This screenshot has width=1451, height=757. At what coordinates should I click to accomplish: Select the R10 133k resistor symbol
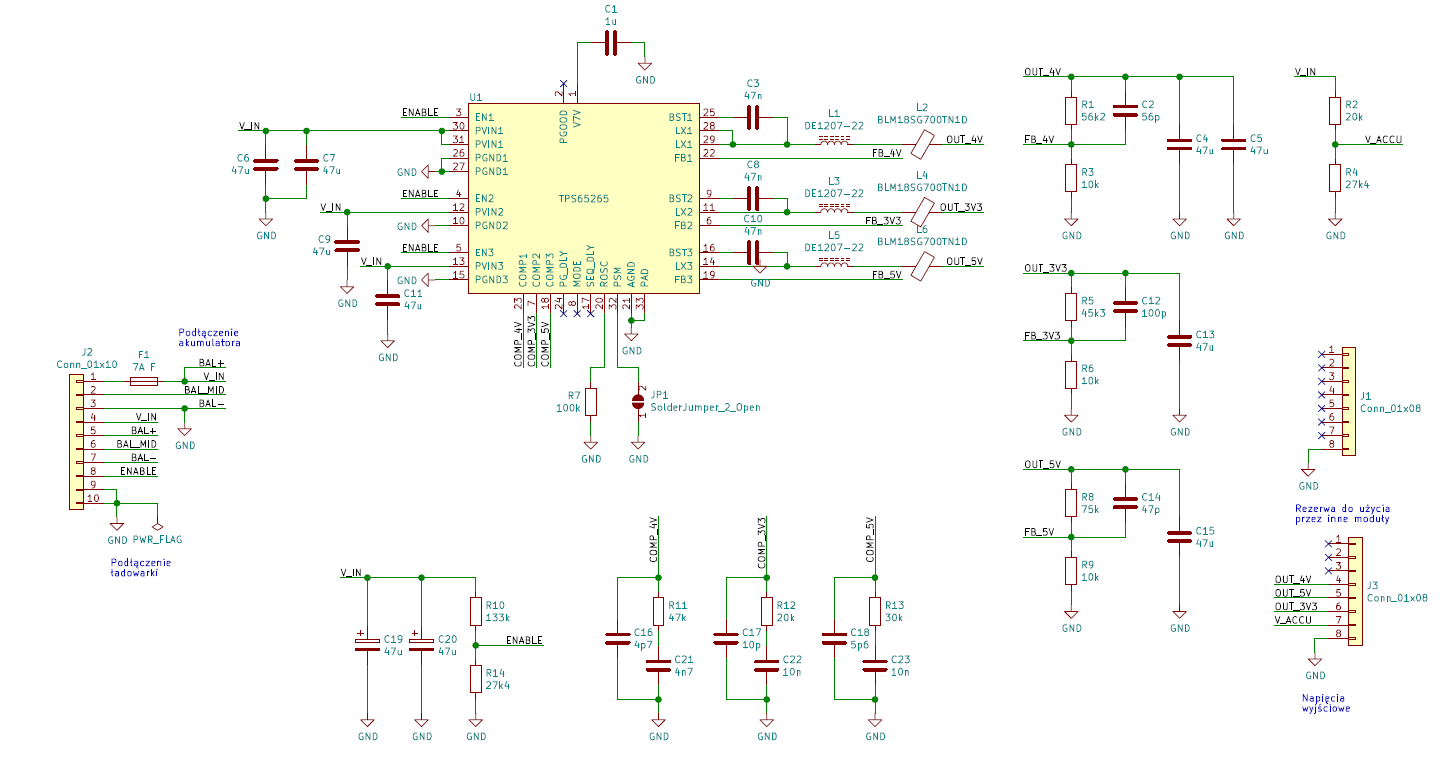pyautogui.click(x=476, y=611)
